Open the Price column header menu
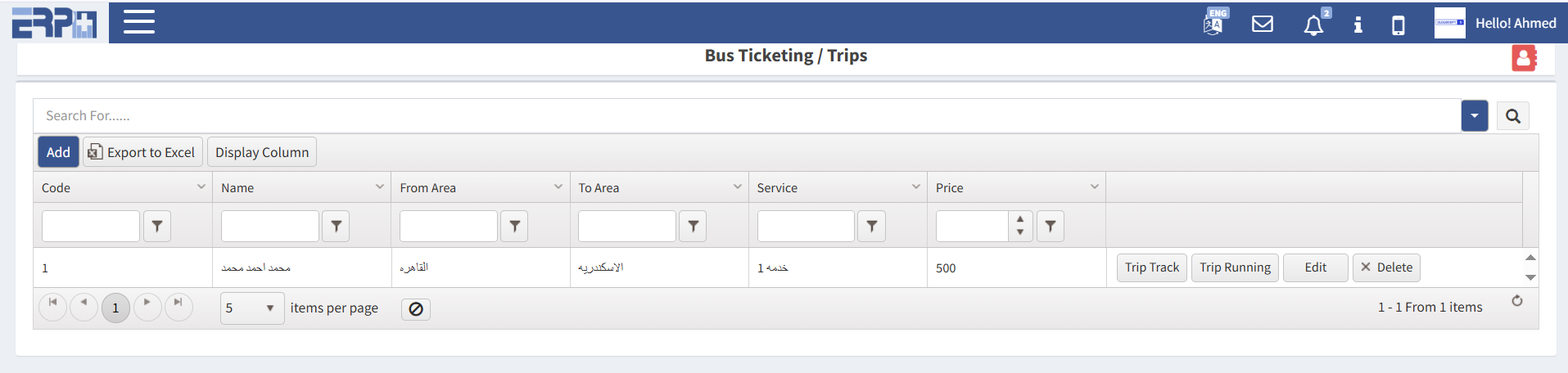Viewport: 1568px width, 373px height. [x=1095, y=186]
